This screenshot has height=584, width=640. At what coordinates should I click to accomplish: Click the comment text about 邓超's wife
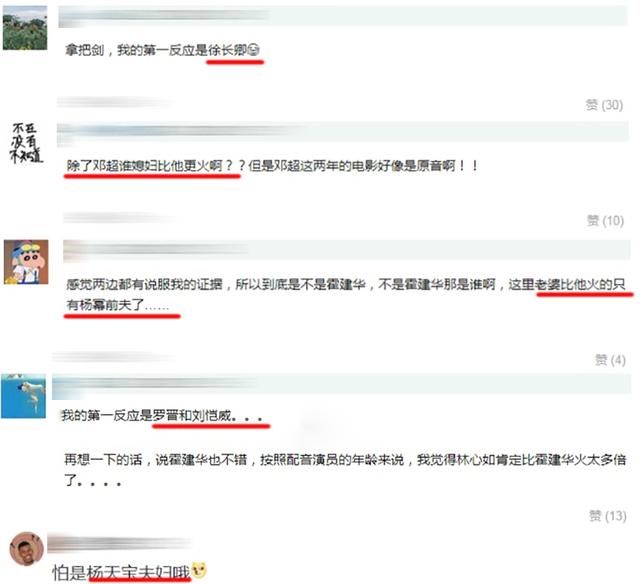point(272,166)
